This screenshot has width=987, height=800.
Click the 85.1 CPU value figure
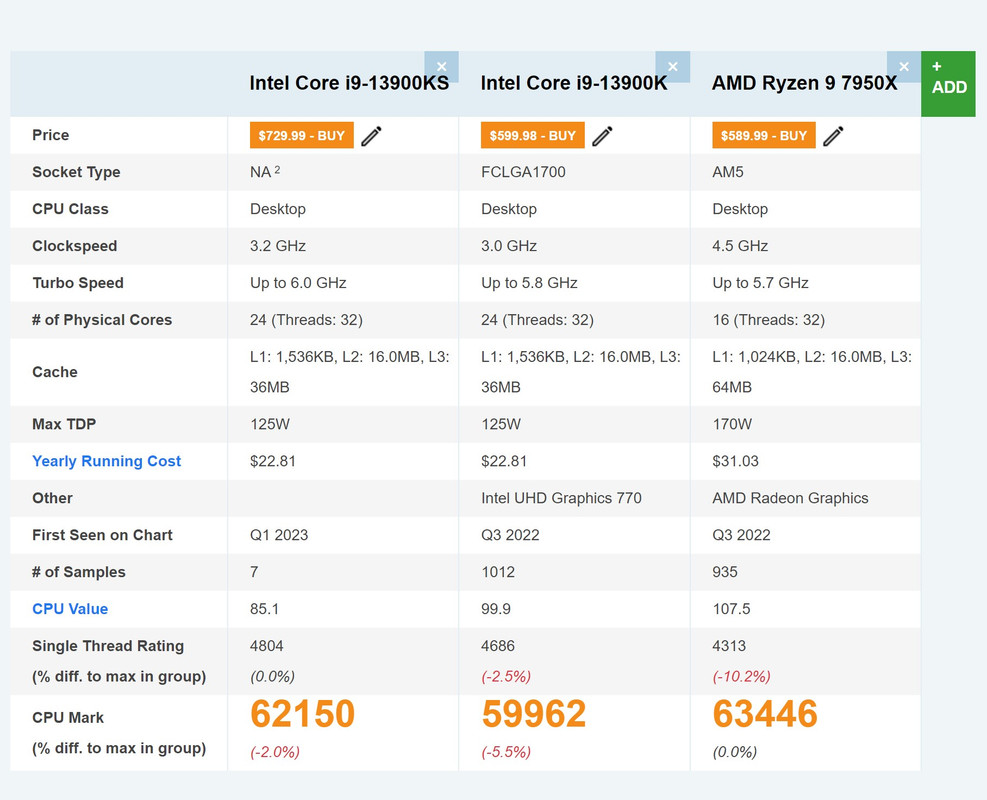pos(264,609)
